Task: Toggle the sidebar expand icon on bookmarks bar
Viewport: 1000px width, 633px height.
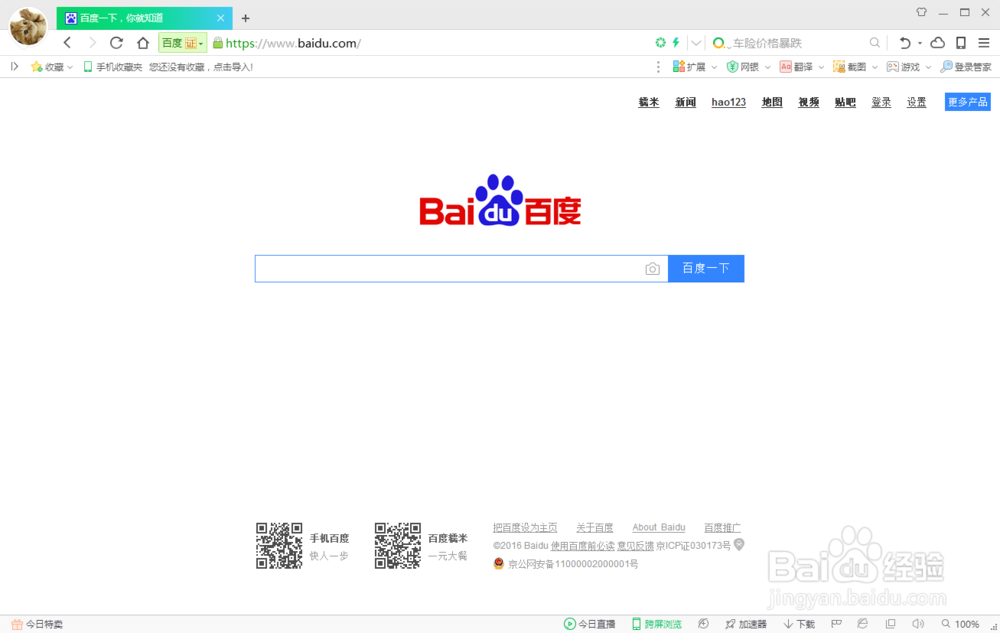Action: pos(14,66)
